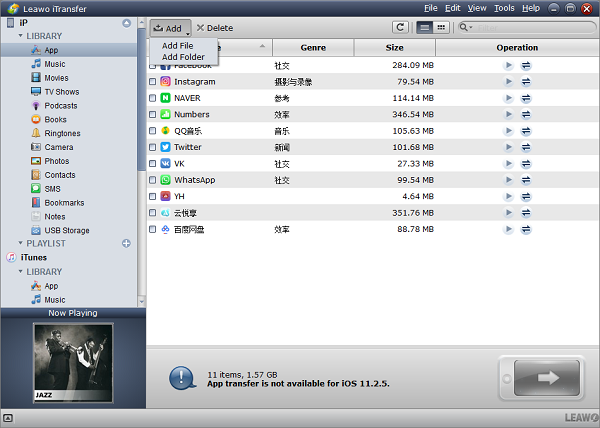The width and height of the screenshot is (600, 428).
Task: Open the Add dropdown button
Action: pyautogui.click(x=170, y=28)
